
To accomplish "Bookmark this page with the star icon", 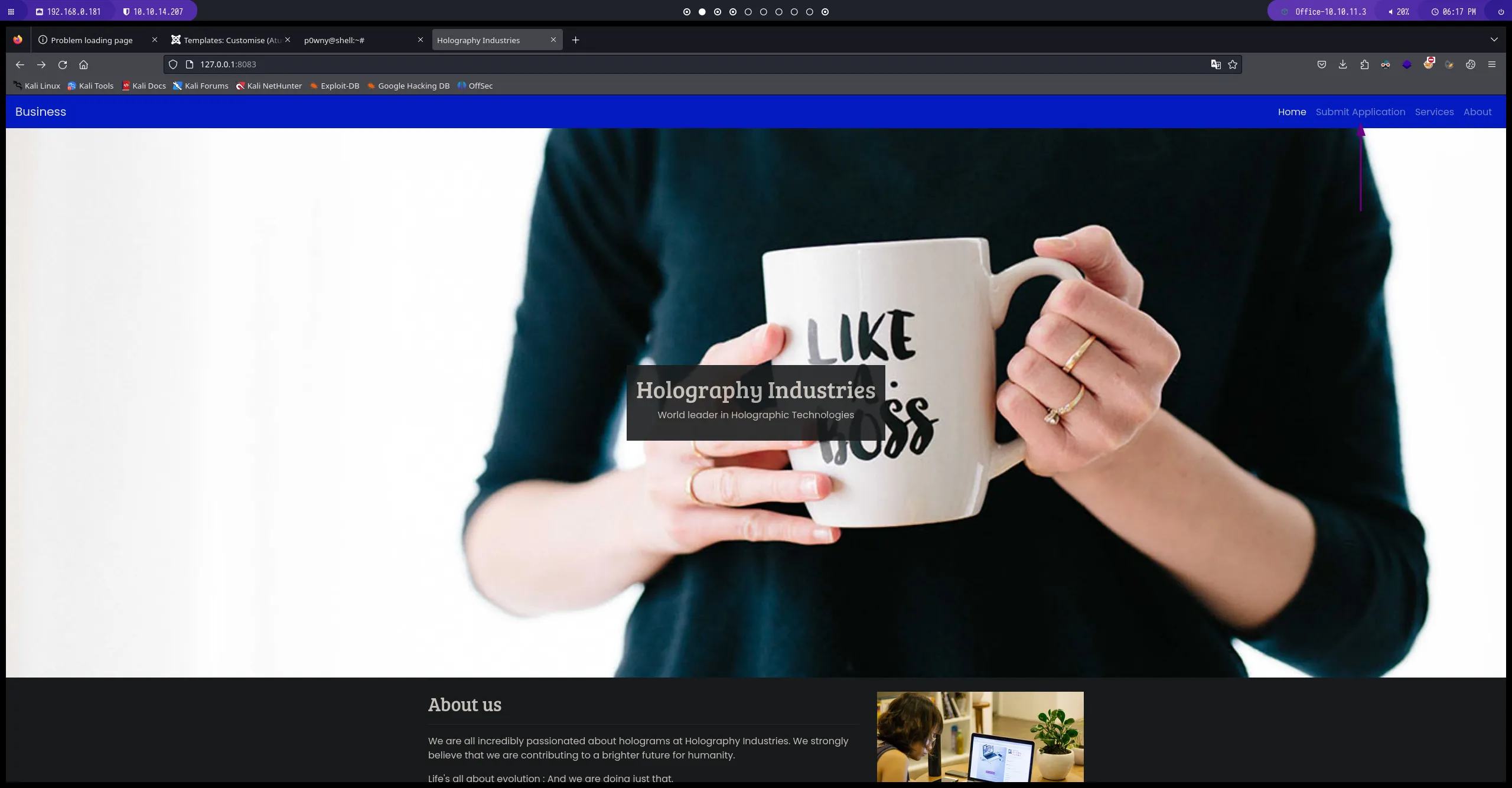I will (x=1233, y=64).
